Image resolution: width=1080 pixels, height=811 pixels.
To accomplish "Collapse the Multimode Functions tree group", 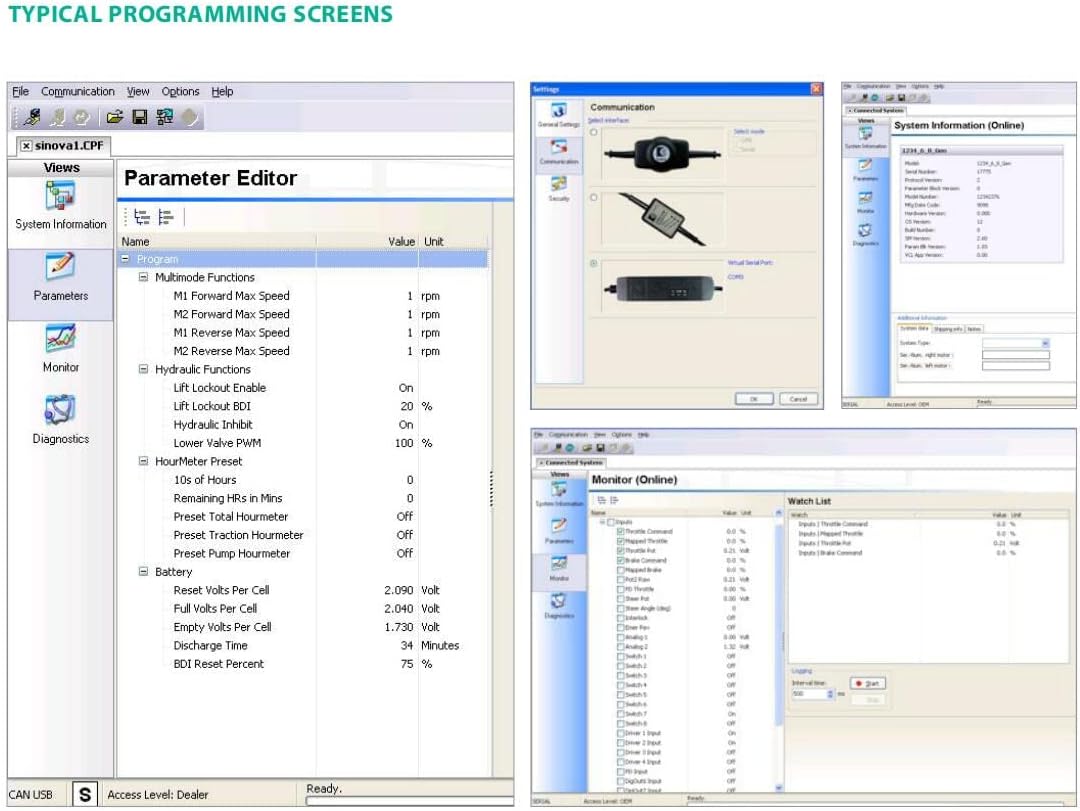I will (144, 278).
